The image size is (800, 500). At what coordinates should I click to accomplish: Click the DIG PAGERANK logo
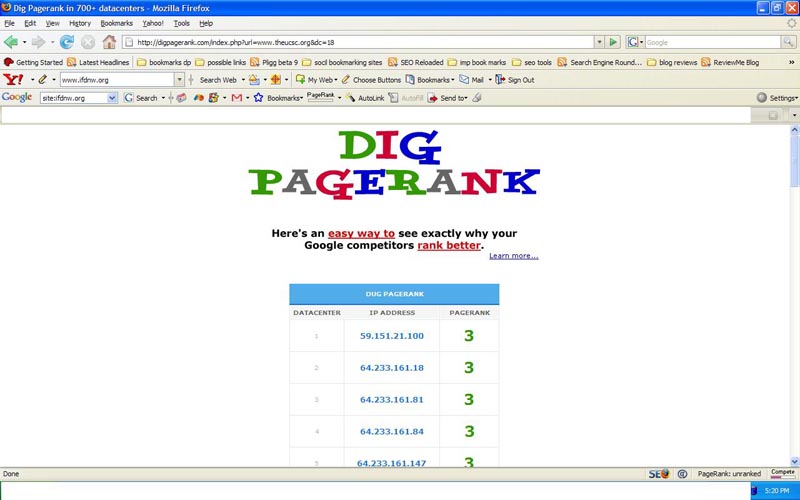(x=394, y=164)
